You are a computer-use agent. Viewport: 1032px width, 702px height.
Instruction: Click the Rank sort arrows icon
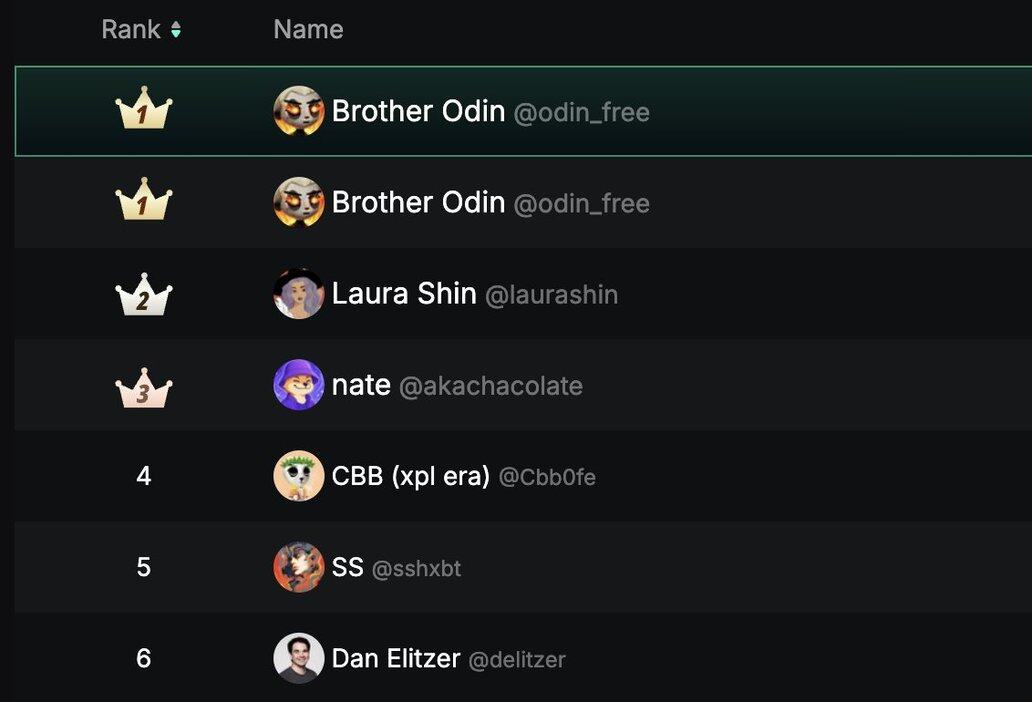(176, 30)
